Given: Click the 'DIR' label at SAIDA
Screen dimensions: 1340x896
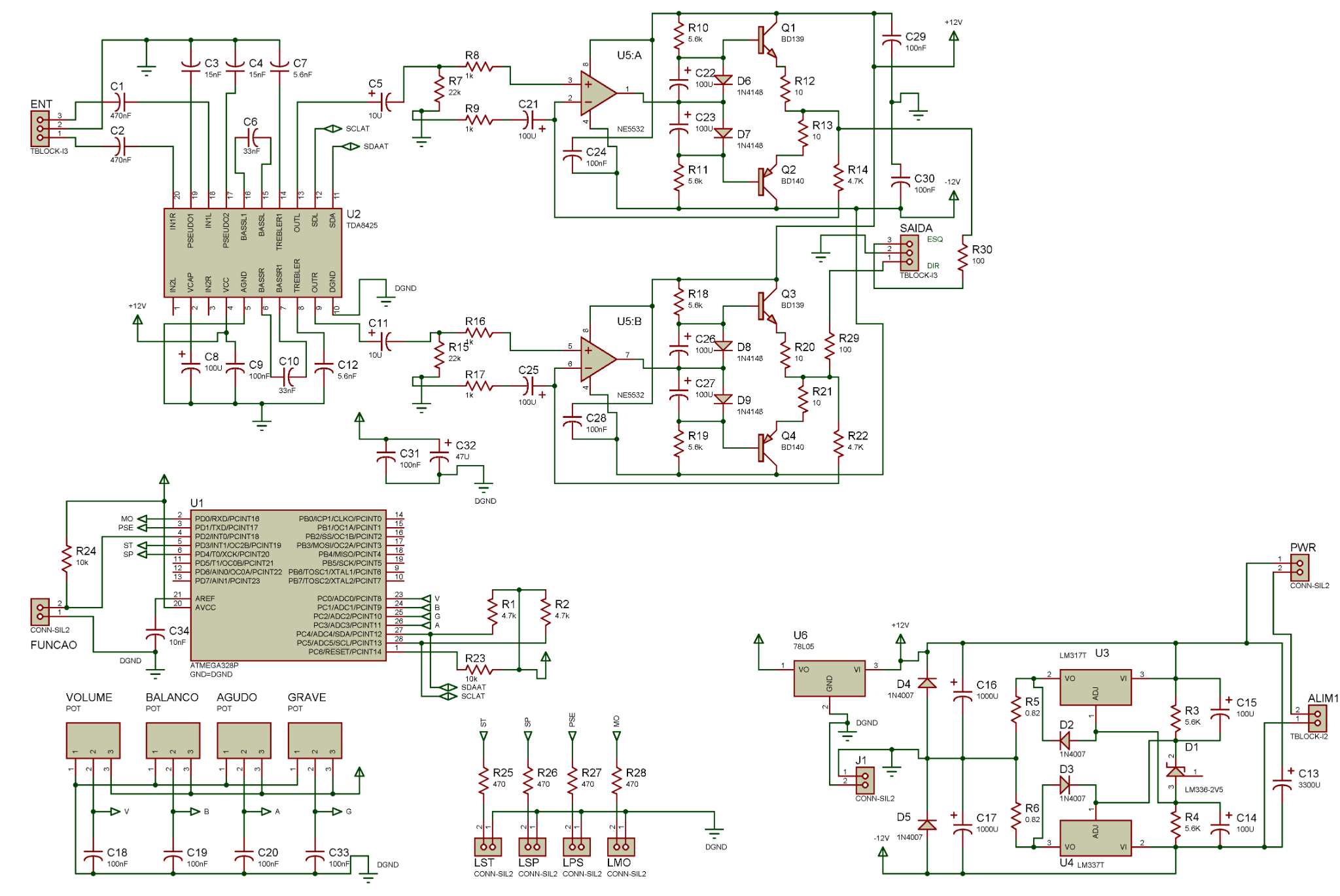Looking at the screenshot, I should pos(933,266).
